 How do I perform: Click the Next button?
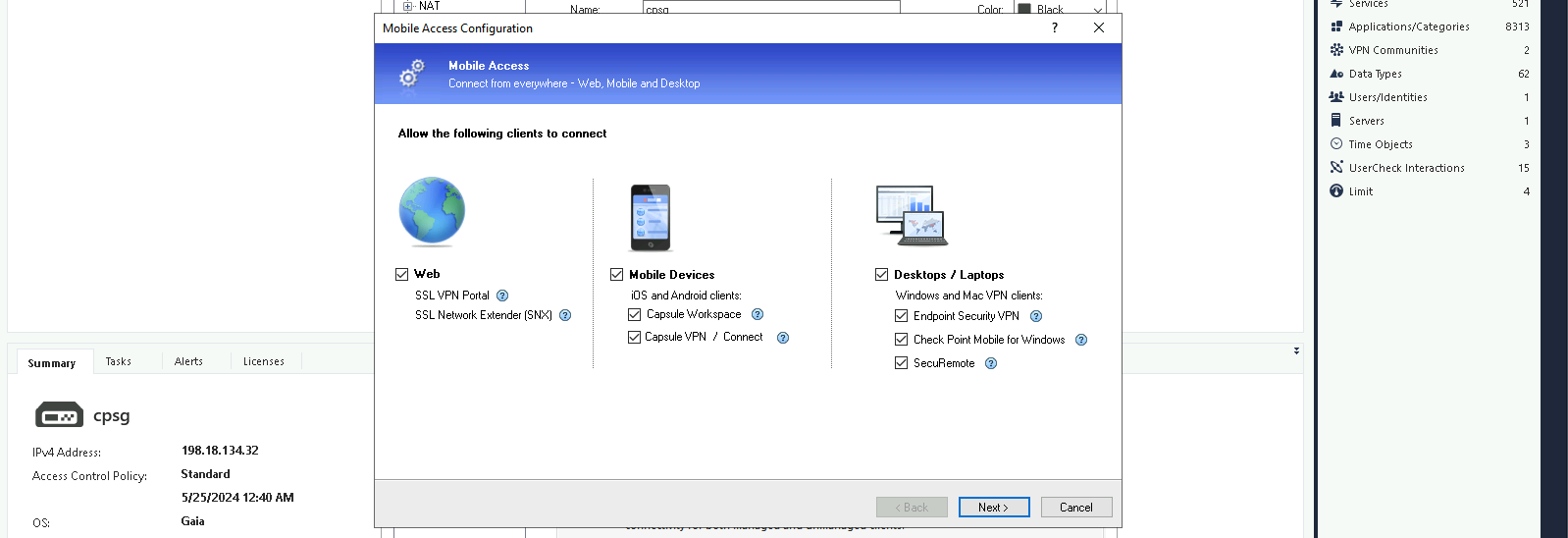coord(993,508)
